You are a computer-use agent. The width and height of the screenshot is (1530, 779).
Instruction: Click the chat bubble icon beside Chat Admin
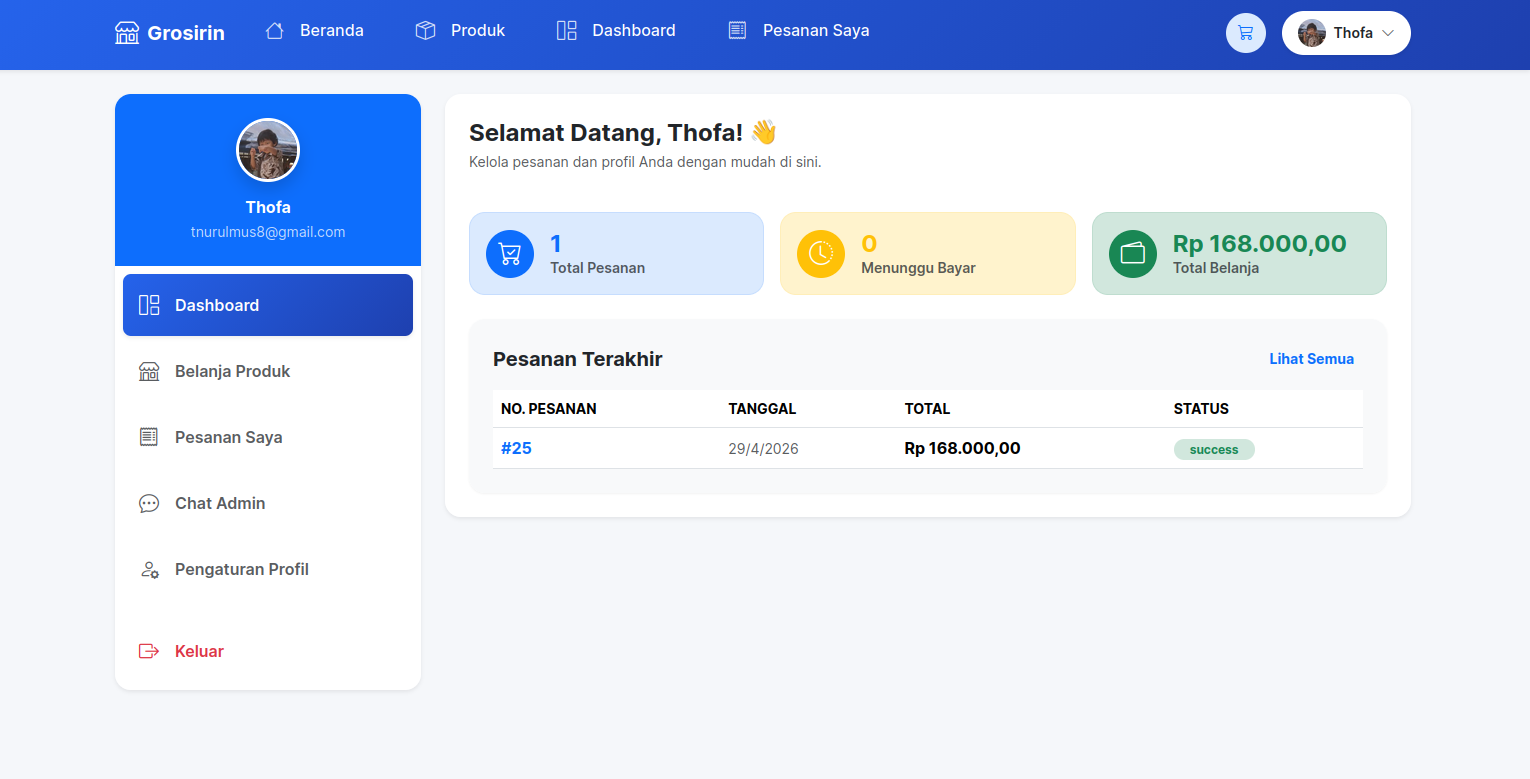[149, 503]
